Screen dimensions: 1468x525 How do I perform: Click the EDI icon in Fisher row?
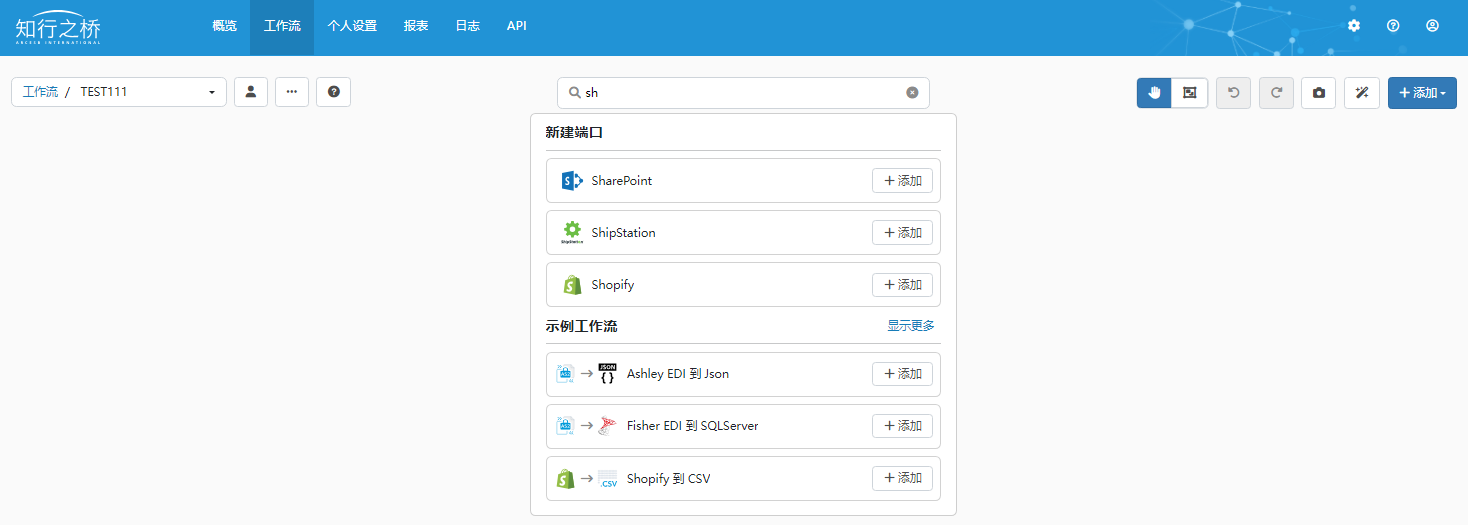tap(565, 426)
